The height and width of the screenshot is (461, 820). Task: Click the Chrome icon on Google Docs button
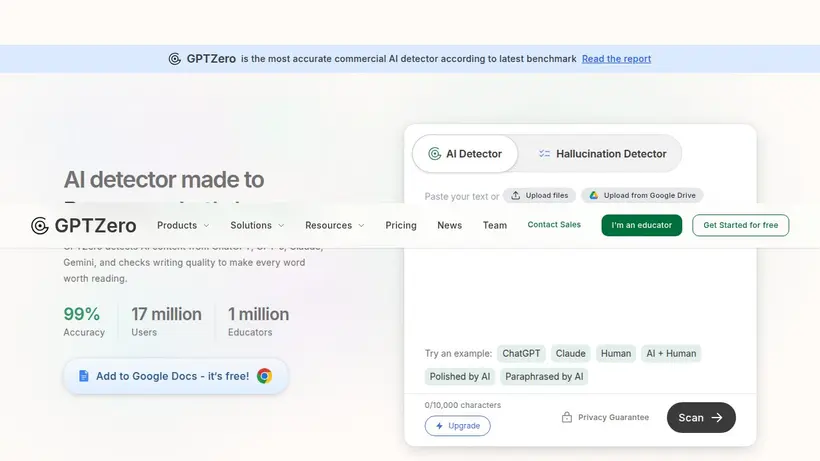265,376
